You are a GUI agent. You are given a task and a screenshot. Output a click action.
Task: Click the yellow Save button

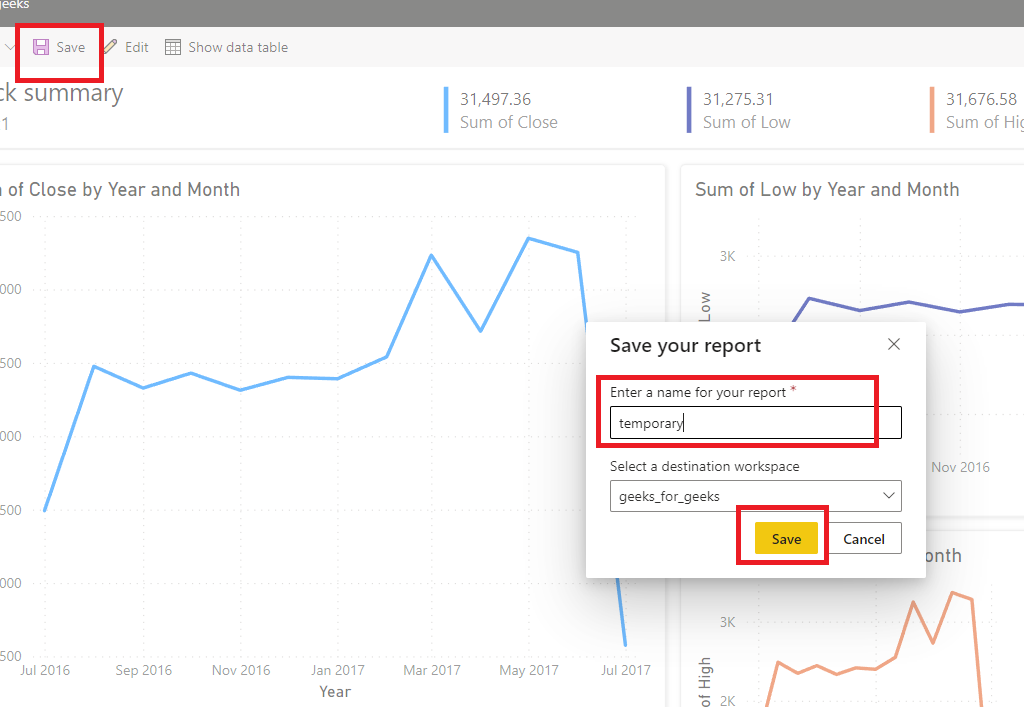786,539
